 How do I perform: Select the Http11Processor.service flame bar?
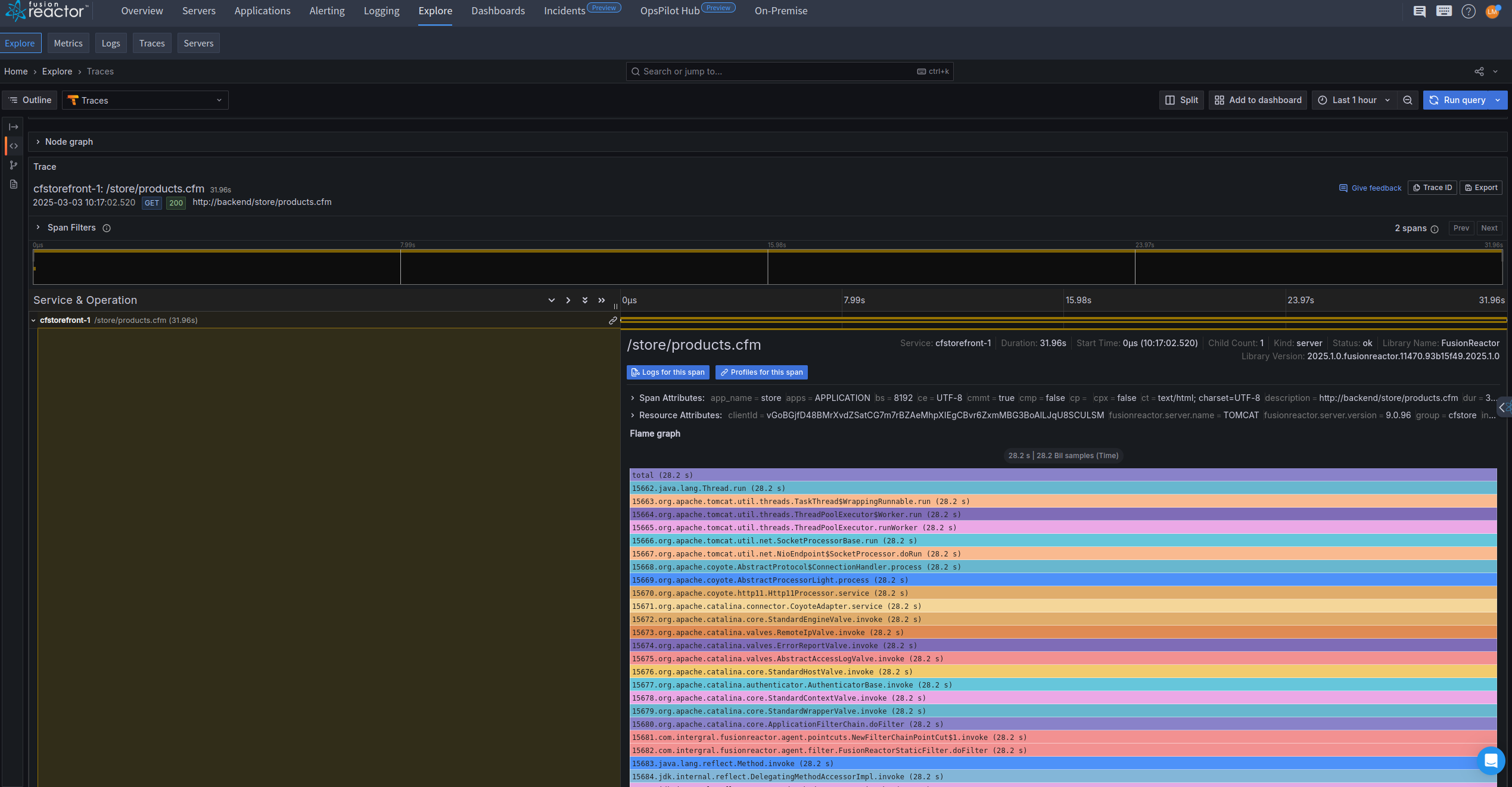pyautogui.click(x=1063, y=593)
